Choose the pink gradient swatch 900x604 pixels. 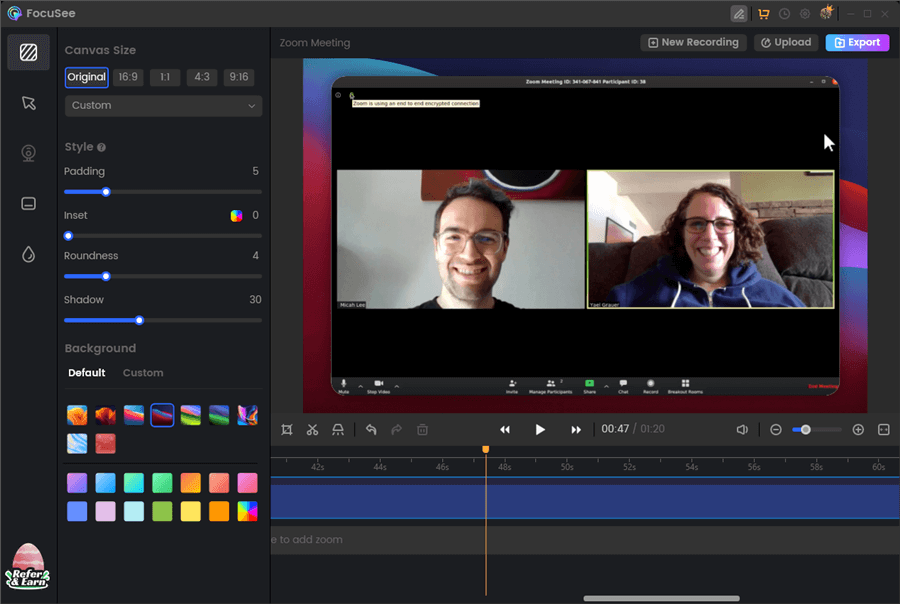pyautogui.click(x=247, y=483)
